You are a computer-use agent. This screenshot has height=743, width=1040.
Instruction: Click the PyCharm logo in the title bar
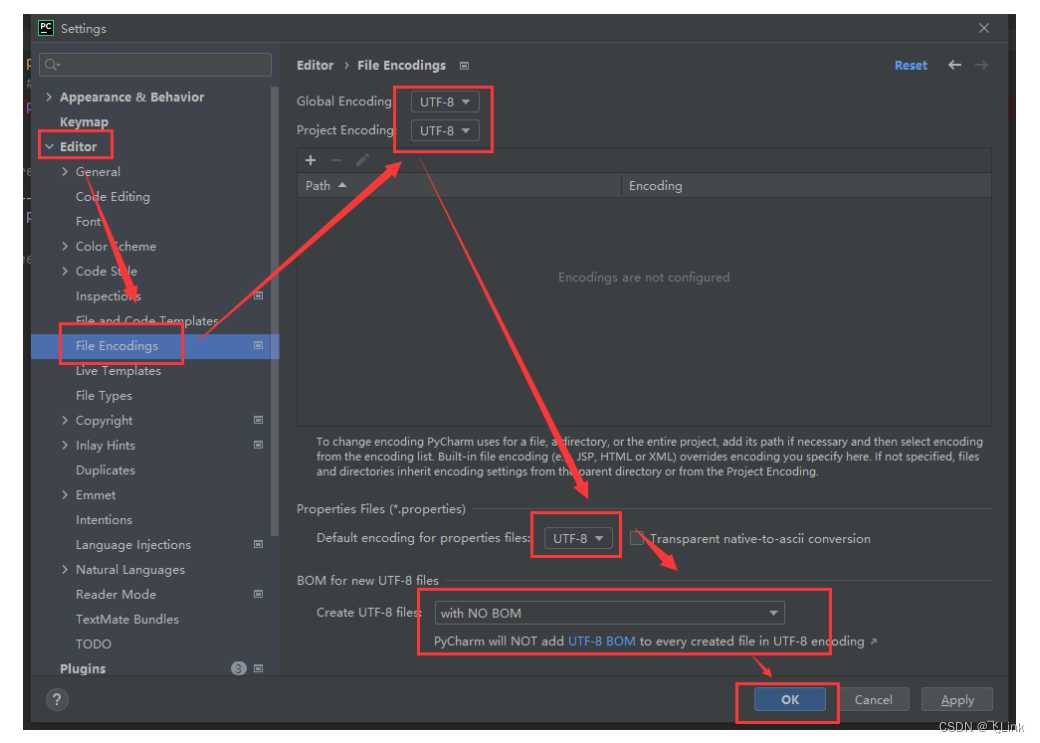46,28
